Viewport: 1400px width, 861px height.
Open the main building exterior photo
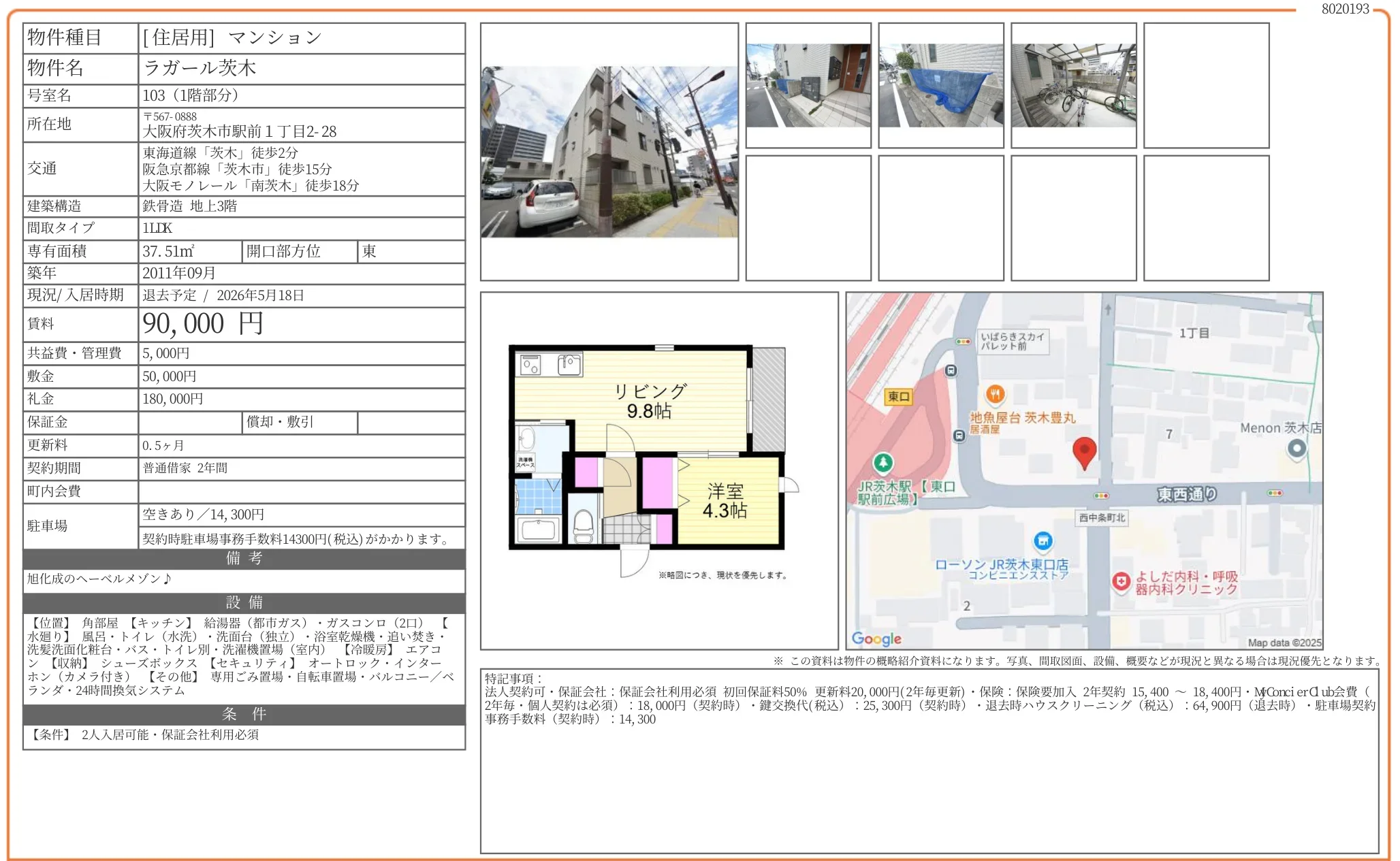tap(609, 152)
